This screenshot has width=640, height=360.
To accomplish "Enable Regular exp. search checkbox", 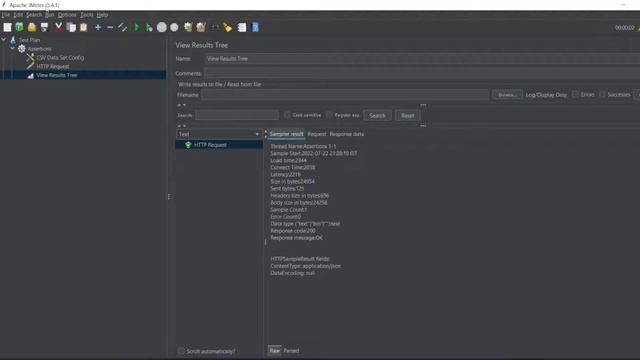I will pos(329,115).
